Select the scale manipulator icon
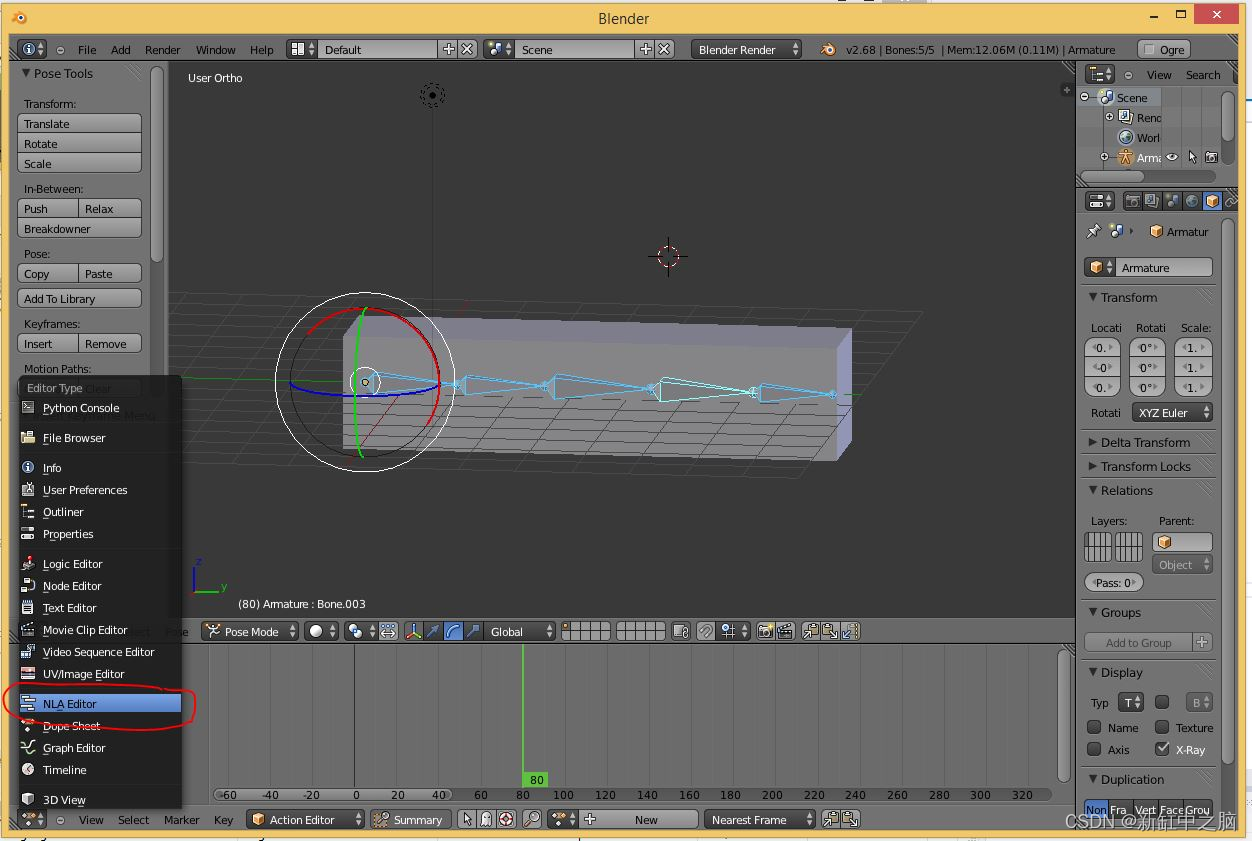The height and width of the screenshot is (841, 1252). click(474, 631)
